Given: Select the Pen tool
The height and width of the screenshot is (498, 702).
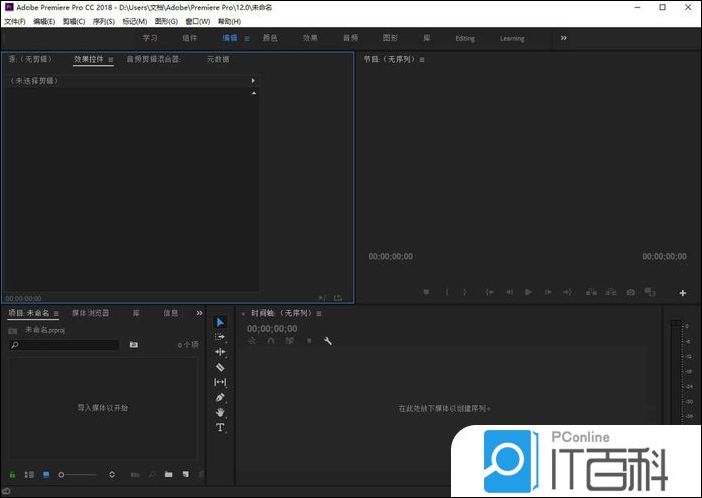Looking at the screenshot, I should coord(220,397).
